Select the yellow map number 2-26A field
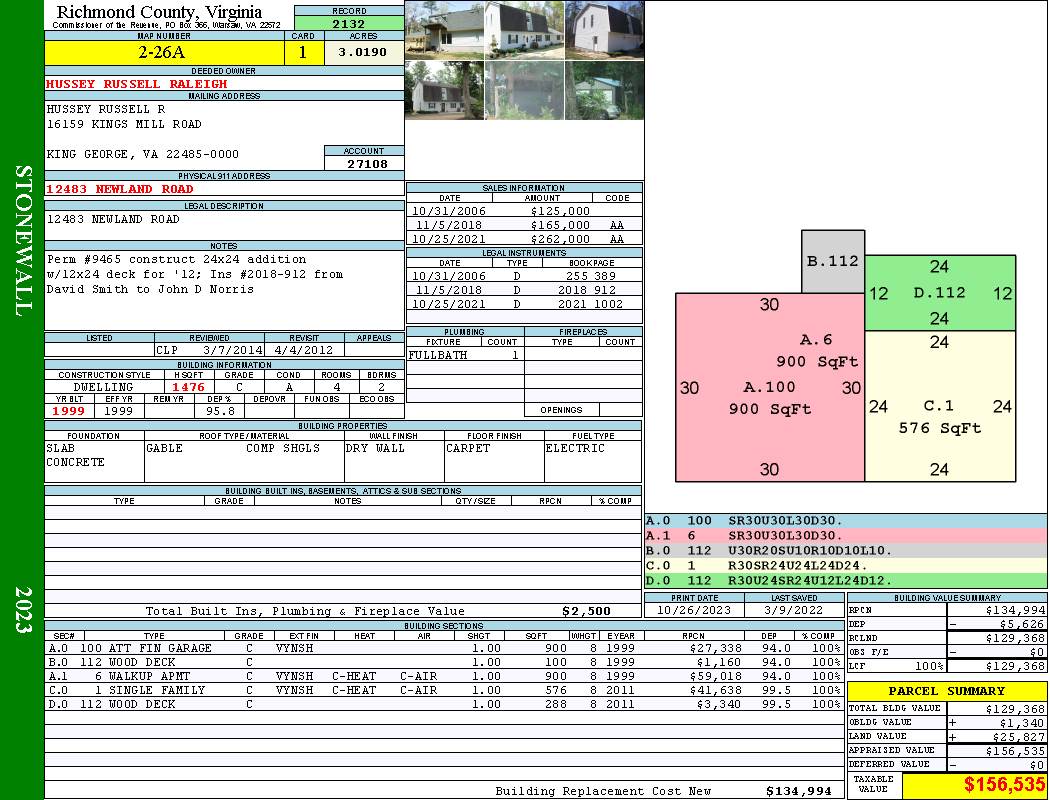Viewport: 1050px width, 800px height. (x=163, y=52)
